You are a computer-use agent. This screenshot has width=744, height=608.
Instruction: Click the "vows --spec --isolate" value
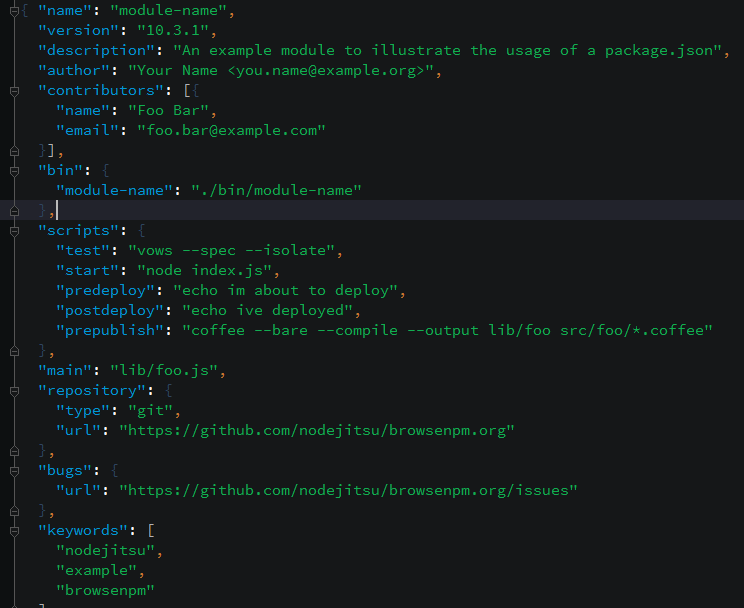click(232, 251)
